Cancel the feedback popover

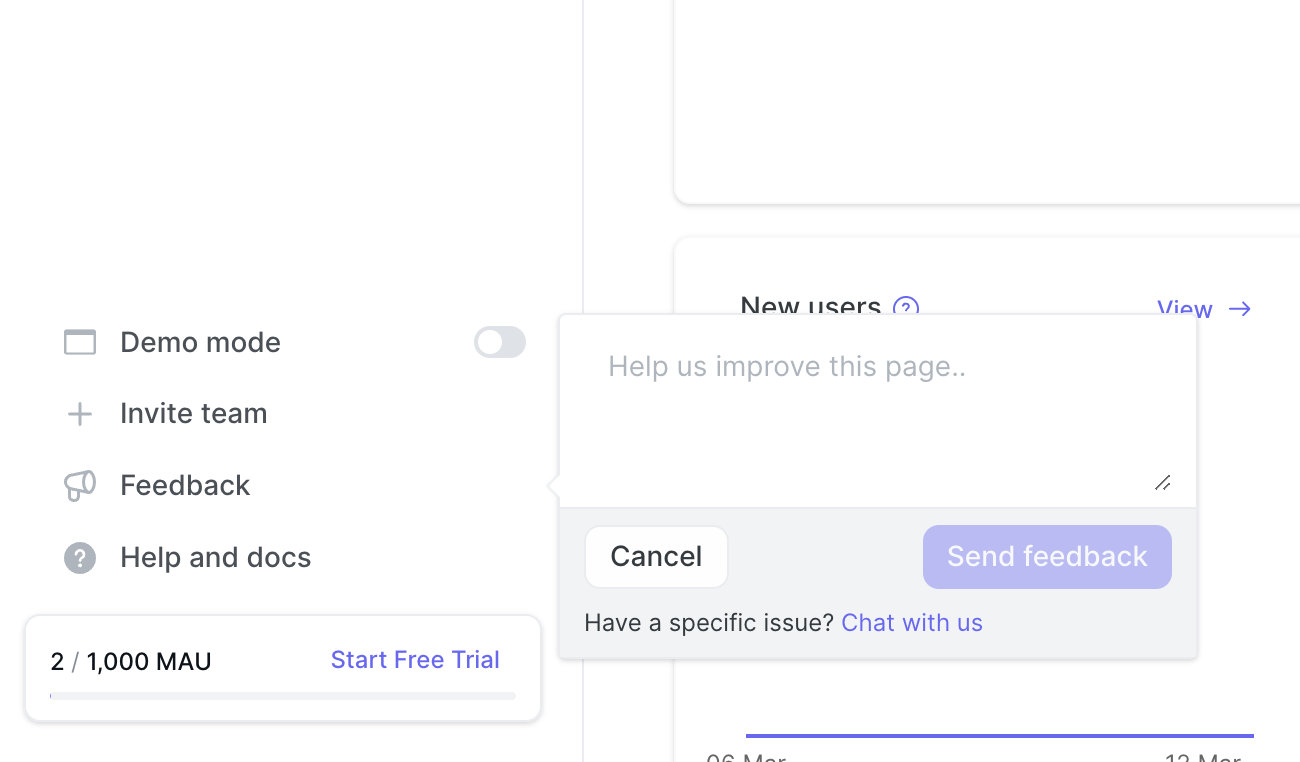656,557
